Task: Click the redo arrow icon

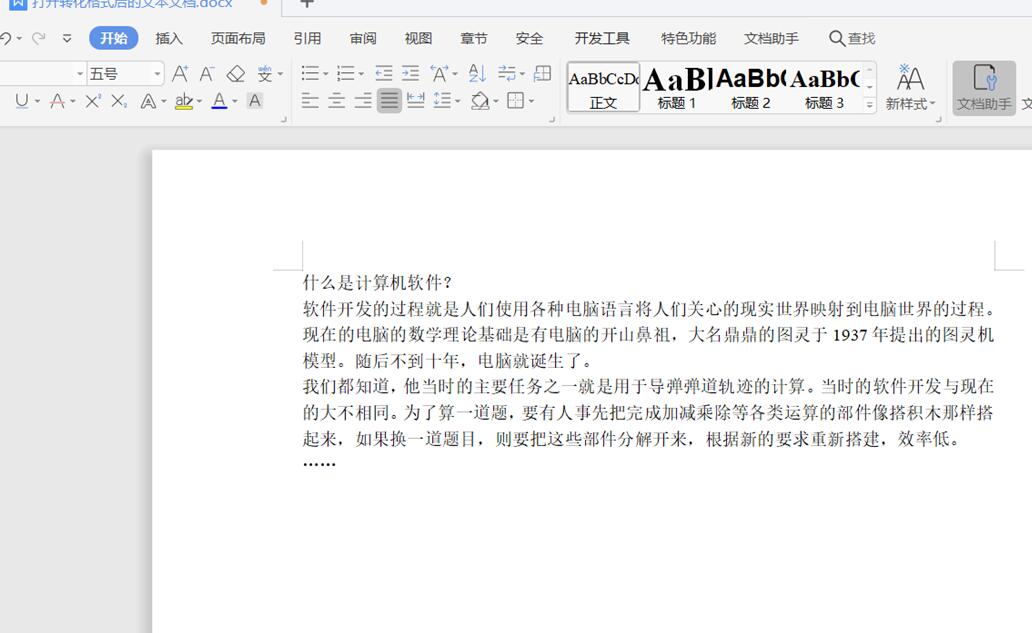Action: pos(38,38)
